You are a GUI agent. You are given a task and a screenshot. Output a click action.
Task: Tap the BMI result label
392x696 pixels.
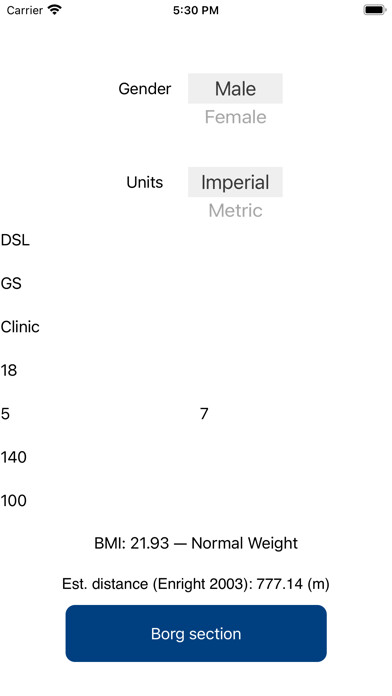(x=196, y=543)
